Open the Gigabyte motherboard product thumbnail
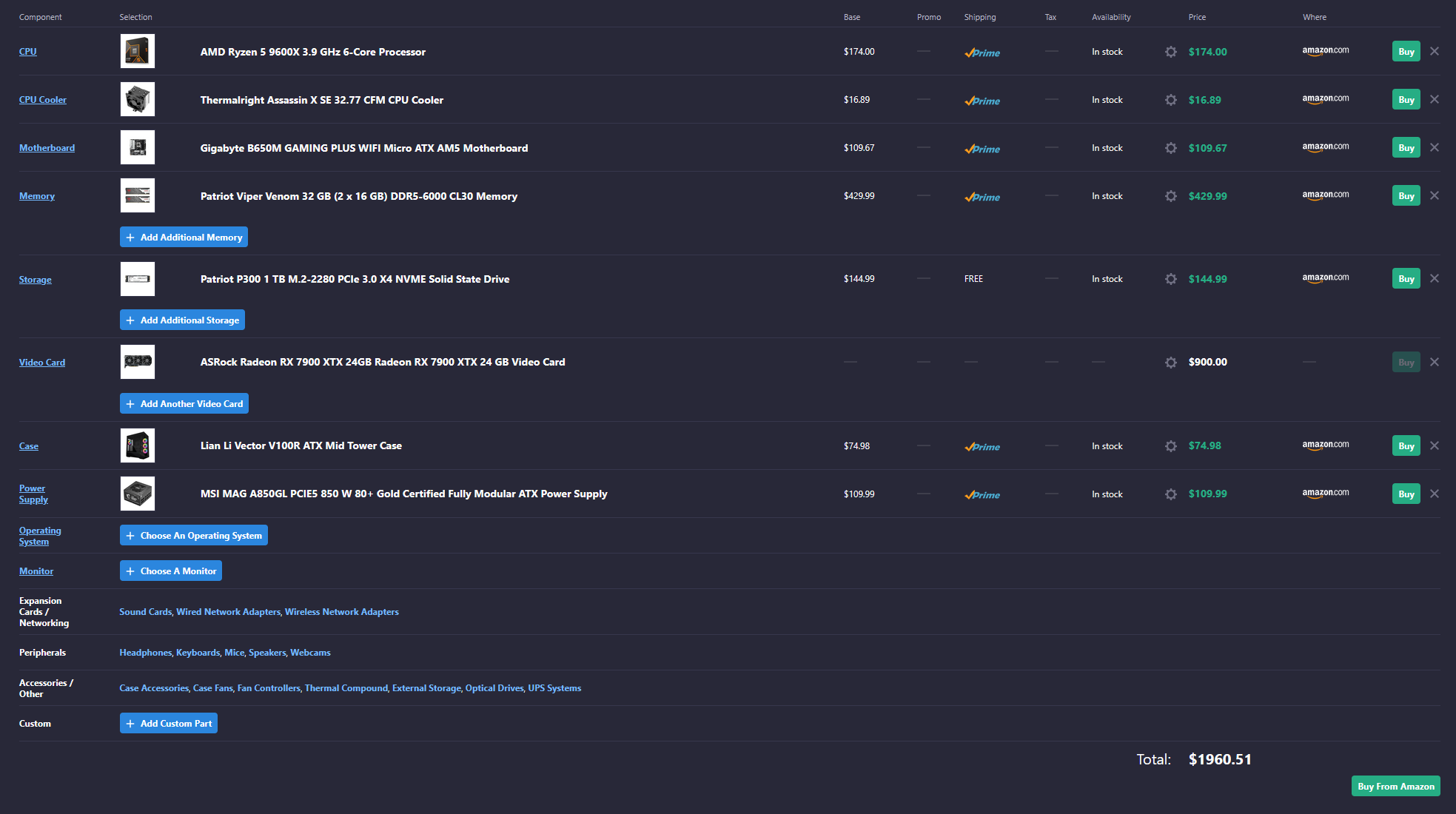Viewport: 1456px width, 814px height. [138, 147]
